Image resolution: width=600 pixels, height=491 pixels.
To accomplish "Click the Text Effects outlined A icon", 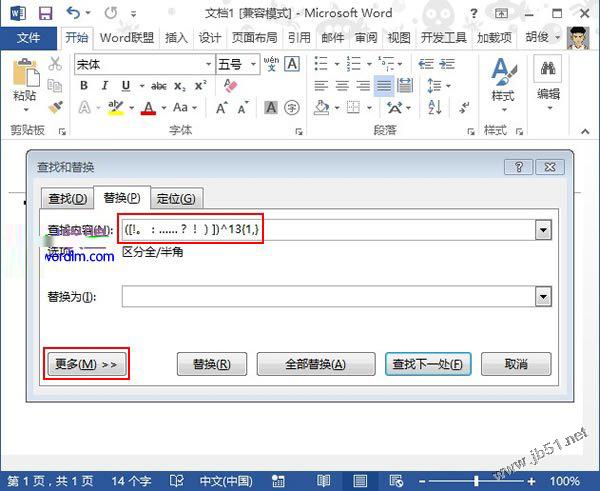I will pos(84,108).
